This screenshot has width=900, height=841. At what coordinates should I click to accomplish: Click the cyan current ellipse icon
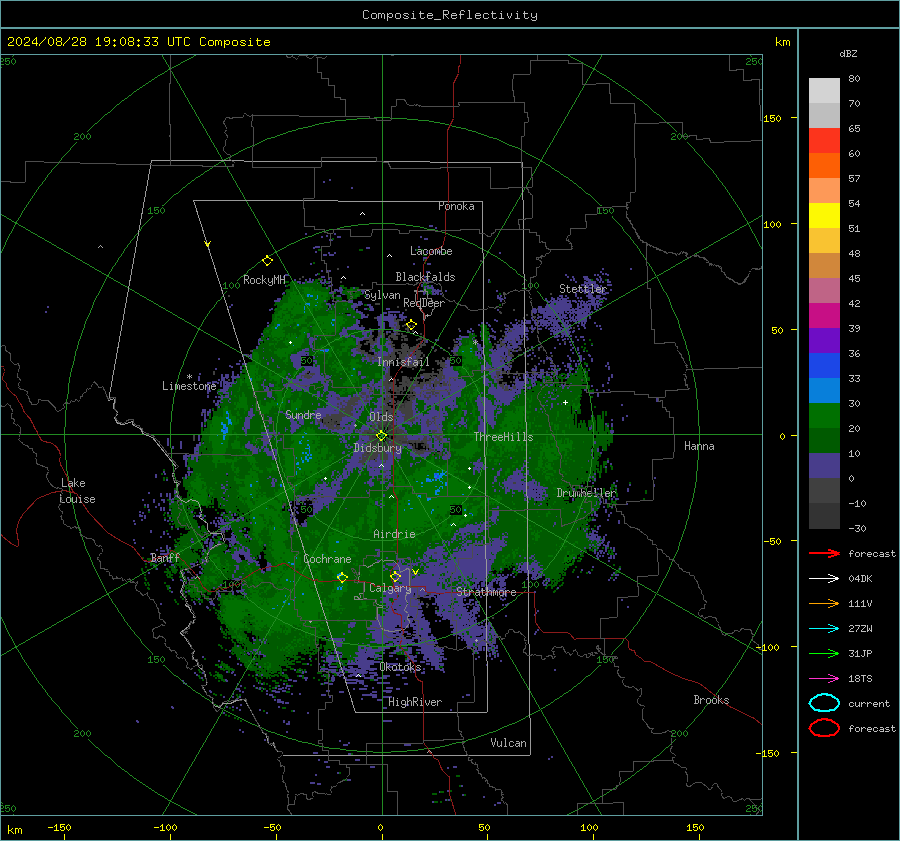[x=824, y=703]
